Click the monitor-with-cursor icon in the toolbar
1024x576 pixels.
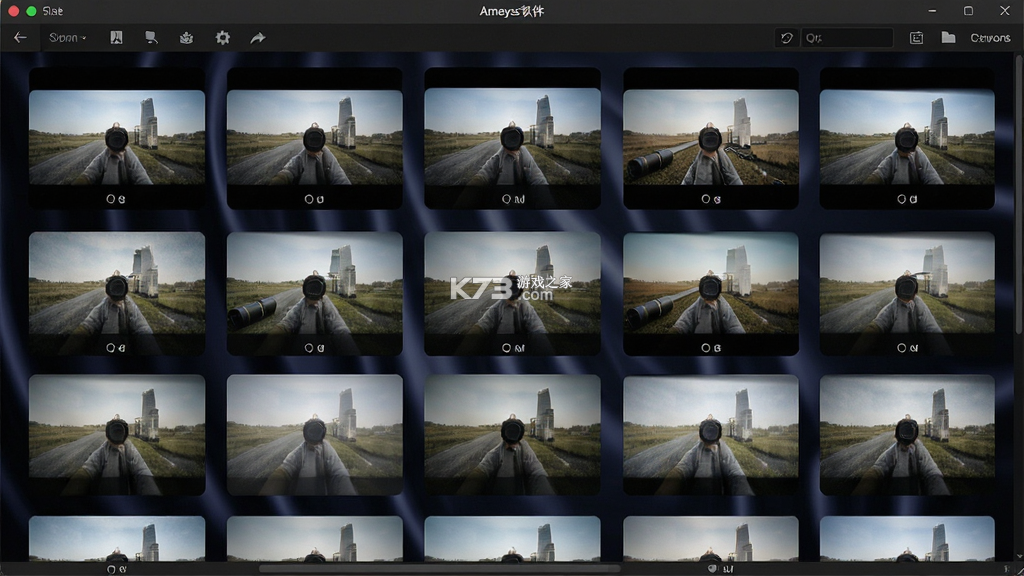coord(152,38)
